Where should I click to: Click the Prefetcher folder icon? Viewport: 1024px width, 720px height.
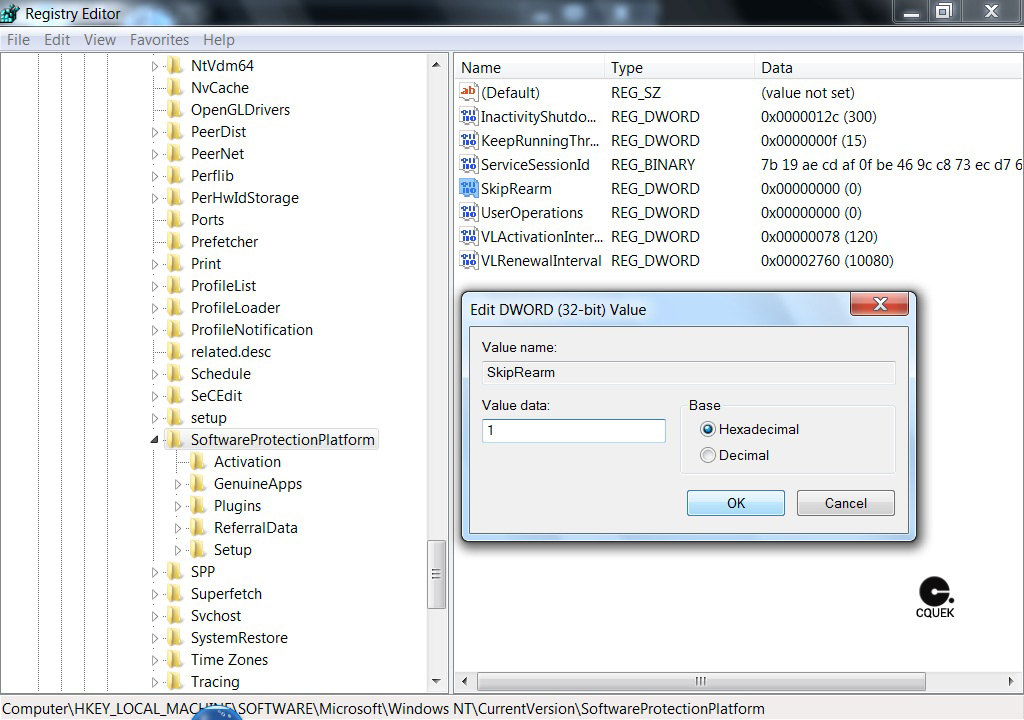175,241
